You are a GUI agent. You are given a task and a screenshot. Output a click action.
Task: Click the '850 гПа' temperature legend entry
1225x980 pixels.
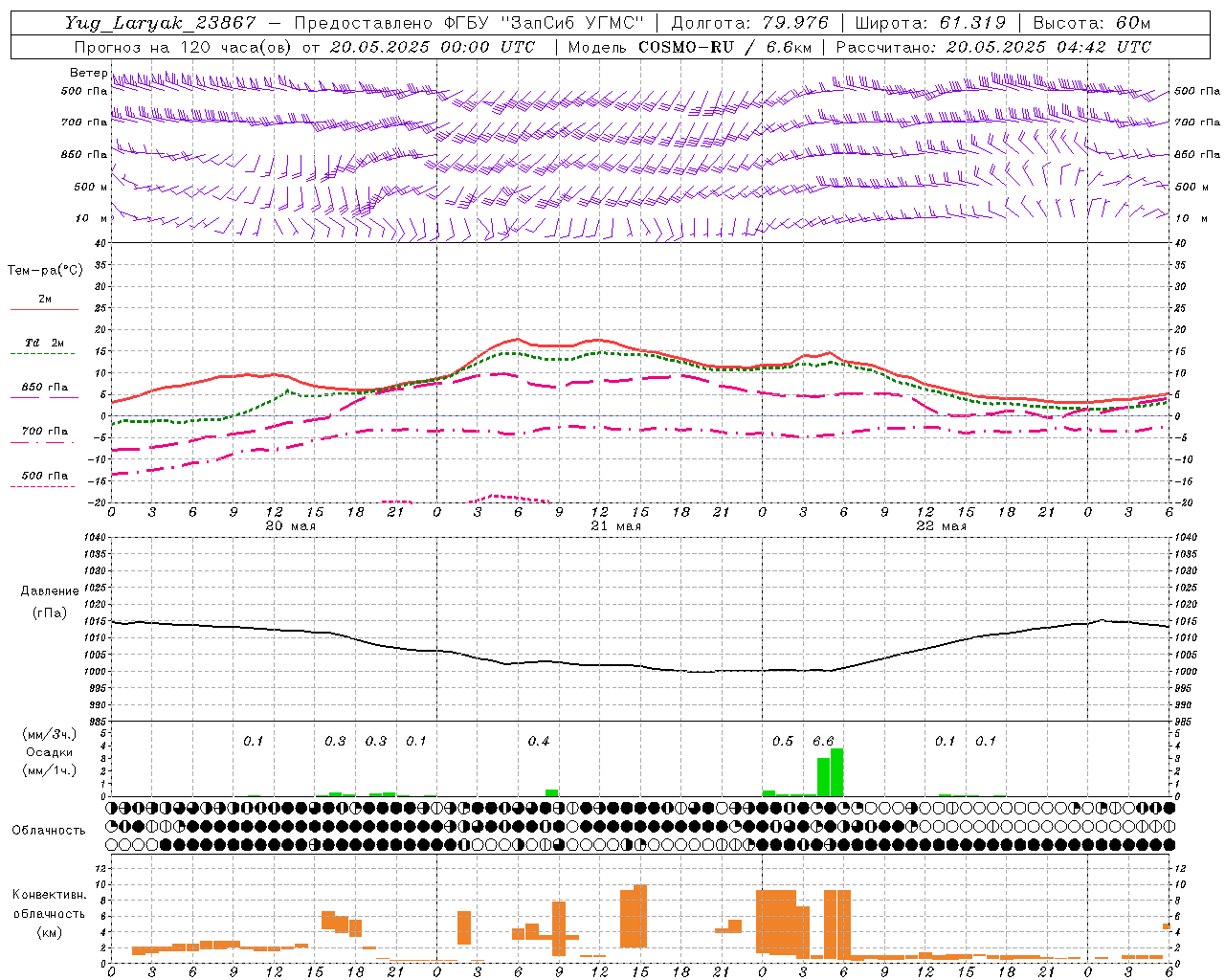click(x=45, y=388)
